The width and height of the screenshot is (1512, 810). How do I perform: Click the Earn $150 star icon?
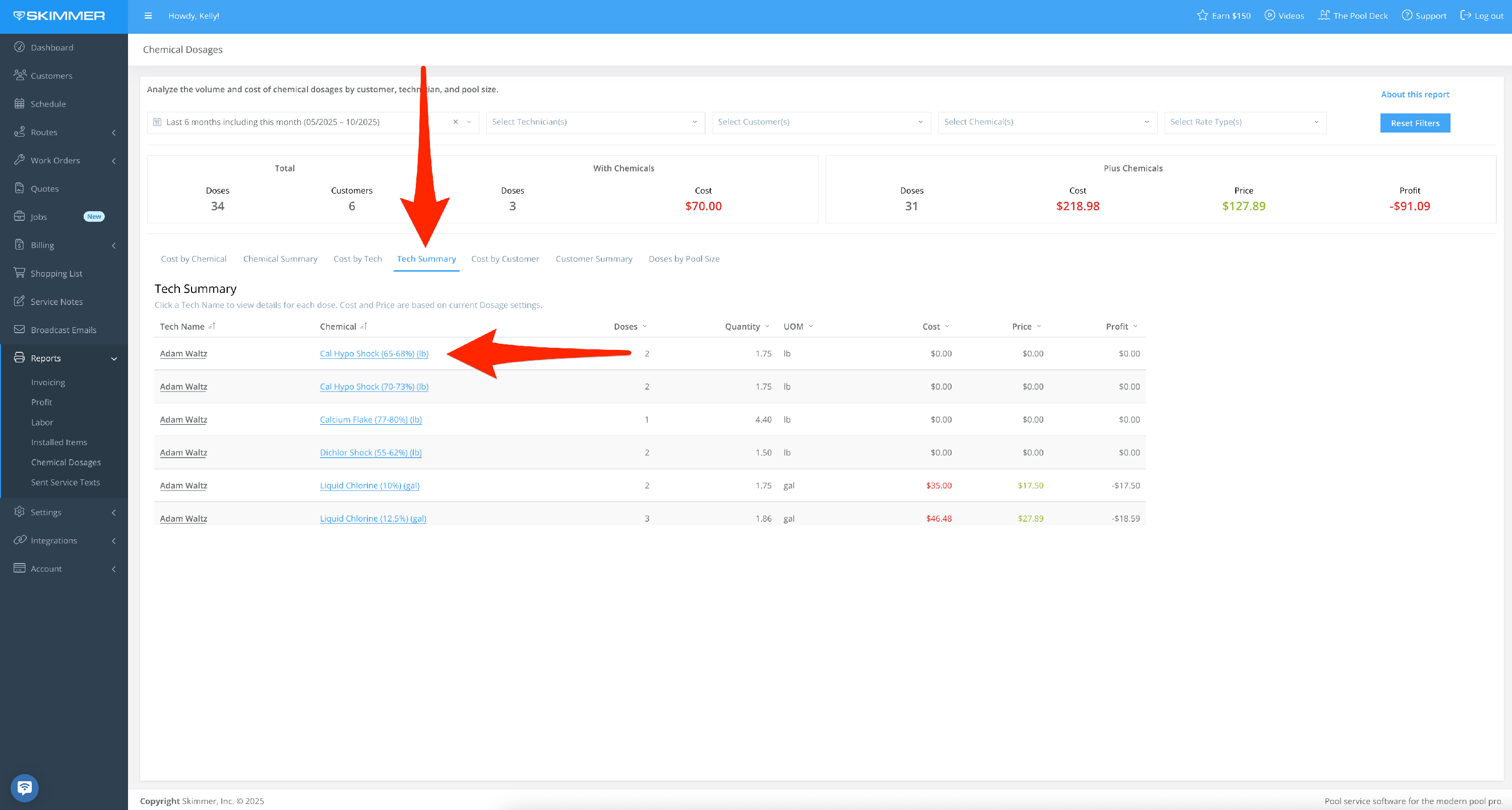1203,15
